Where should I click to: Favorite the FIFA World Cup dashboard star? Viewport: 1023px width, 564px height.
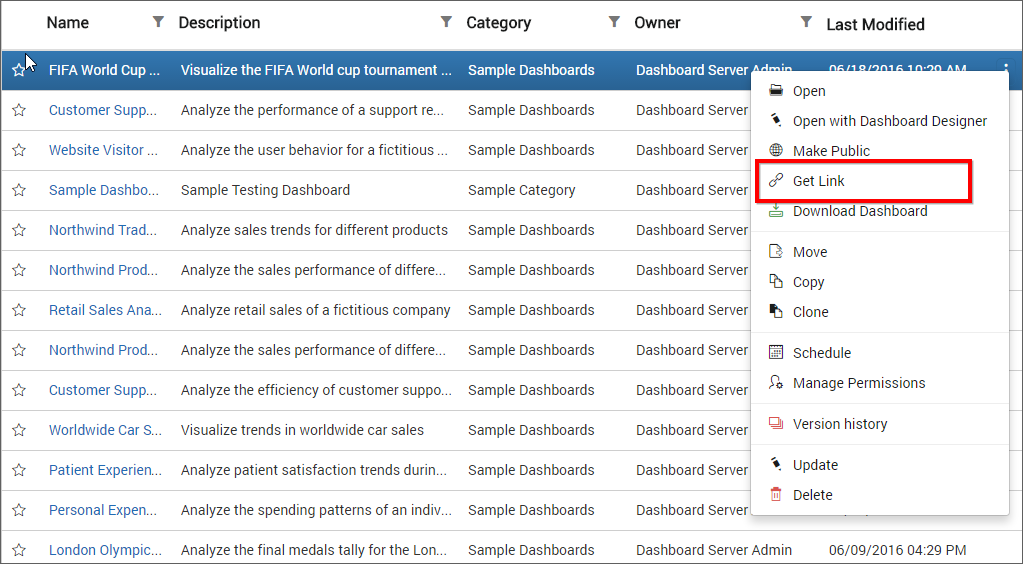click(x=19, y=70)
